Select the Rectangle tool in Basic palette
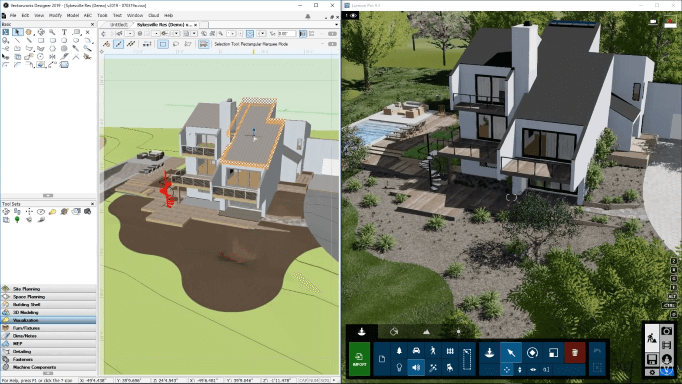The image size is (682, 384). point(40,40)
